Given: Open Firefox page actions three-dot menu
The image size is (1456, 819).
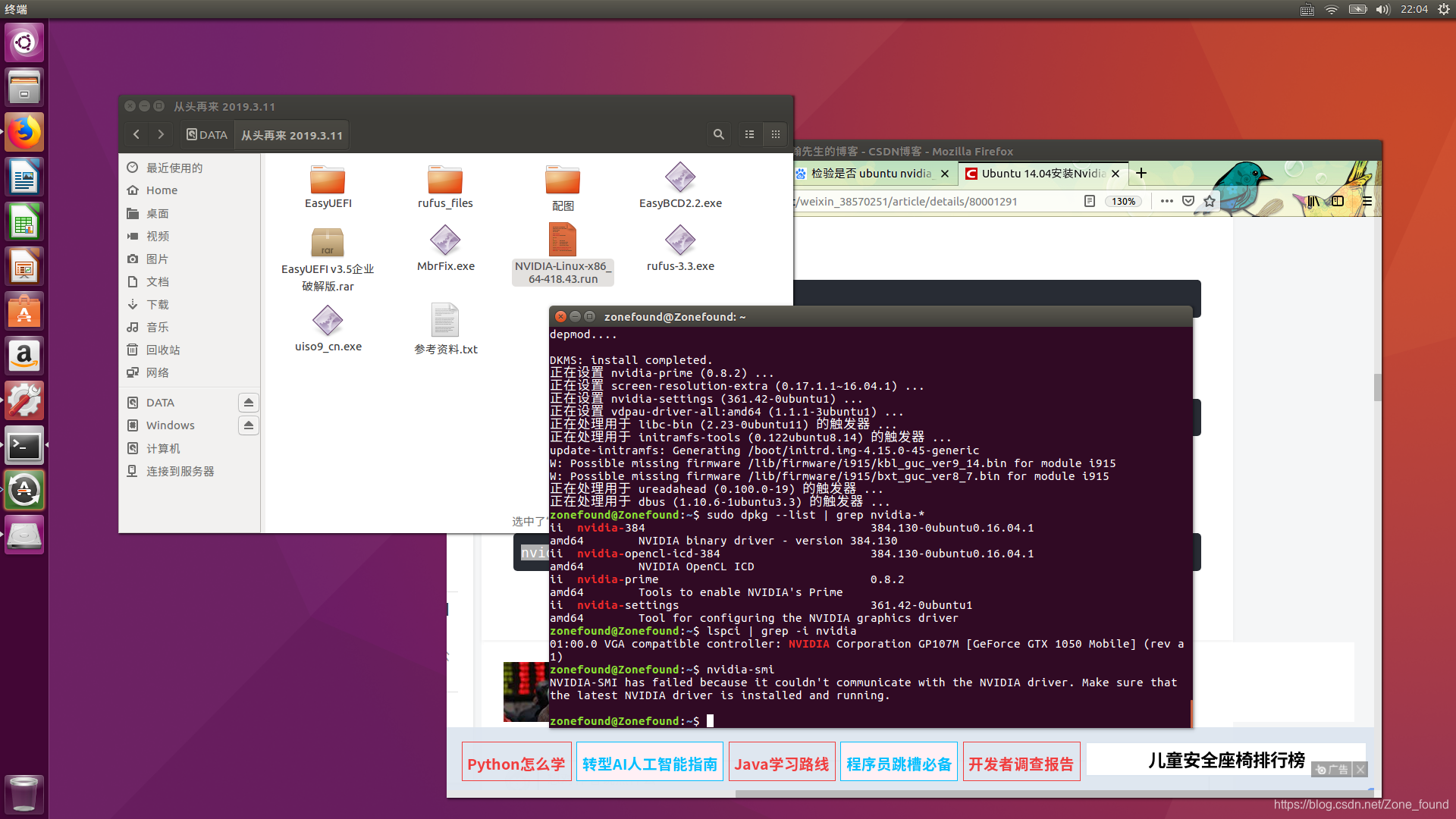Looking at the screenshot, I should (x=1166, y=201).
